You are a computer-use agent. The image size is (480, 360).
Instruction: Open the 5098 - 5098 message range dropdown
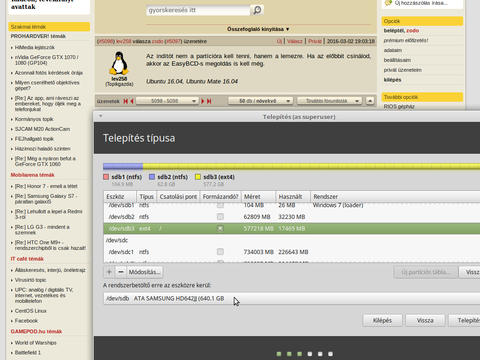pyautogui.click(x=167, y=101)
